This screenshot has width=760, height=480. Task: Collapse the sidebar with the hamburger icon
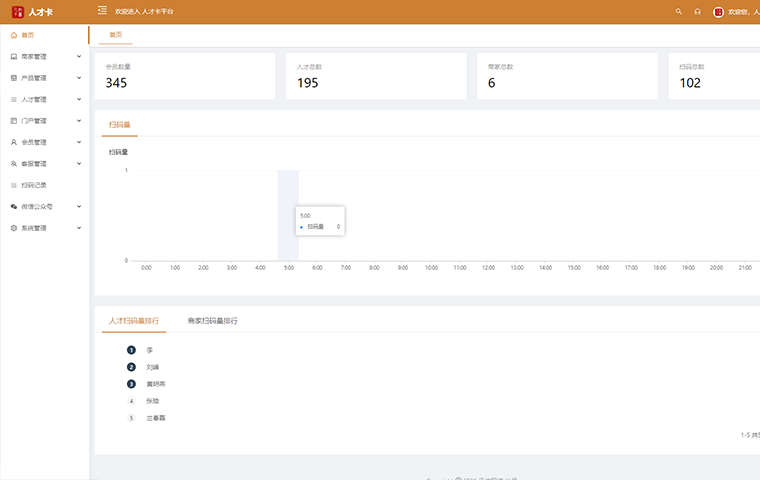click(102, 11)
